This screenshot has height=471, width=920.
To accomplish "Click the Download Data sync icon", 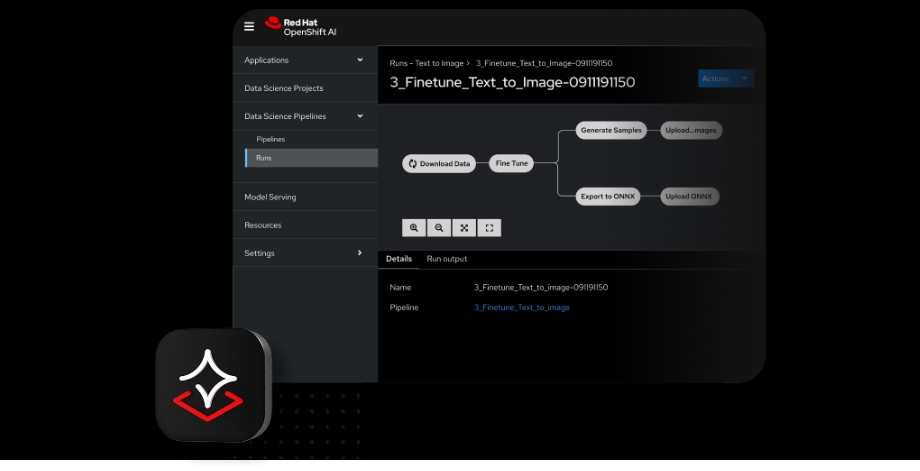I will pos(412,164).
